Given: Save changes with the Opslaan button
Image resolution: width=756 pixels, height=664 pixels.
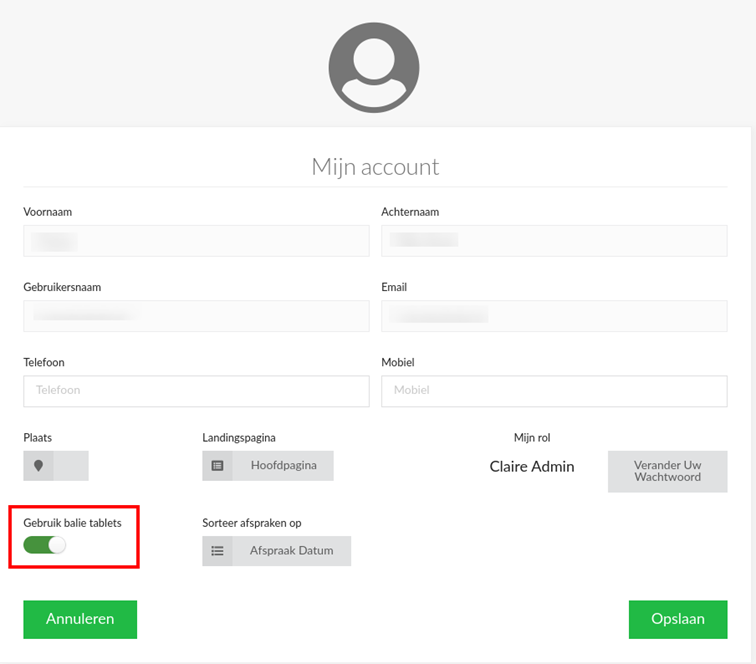Looking at the screenshot, I should coord(677,619).
